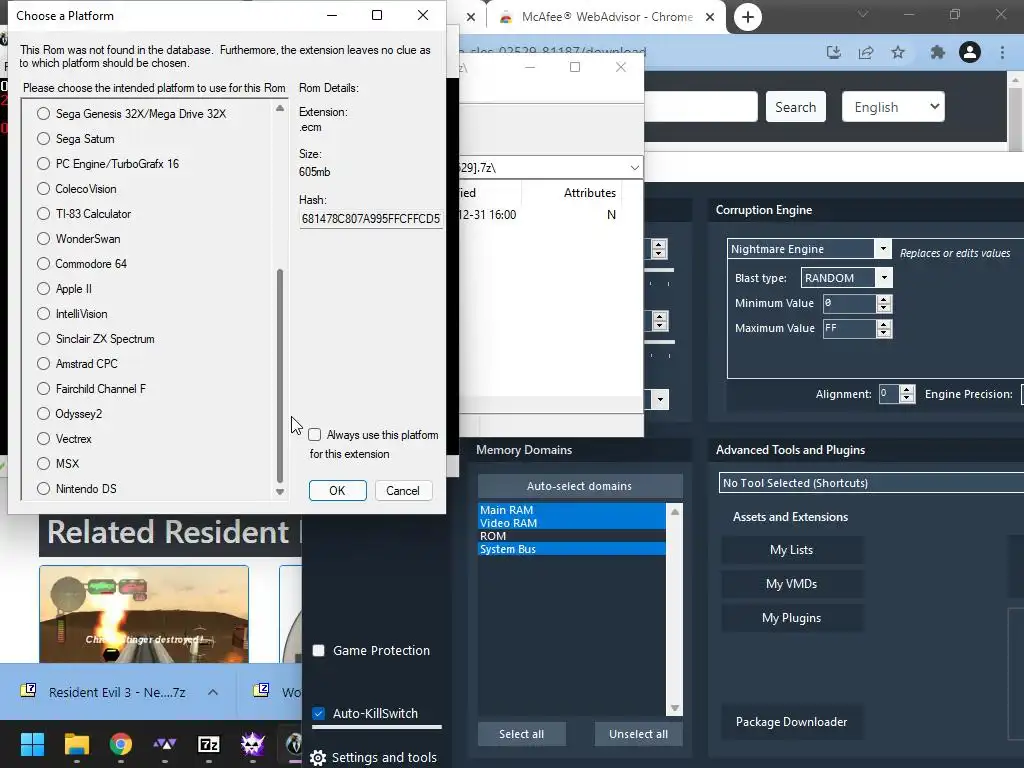The height and width of the screenshot is (768, 1024).
Task: Select the MSX radio button
Action: click(44, 464)
